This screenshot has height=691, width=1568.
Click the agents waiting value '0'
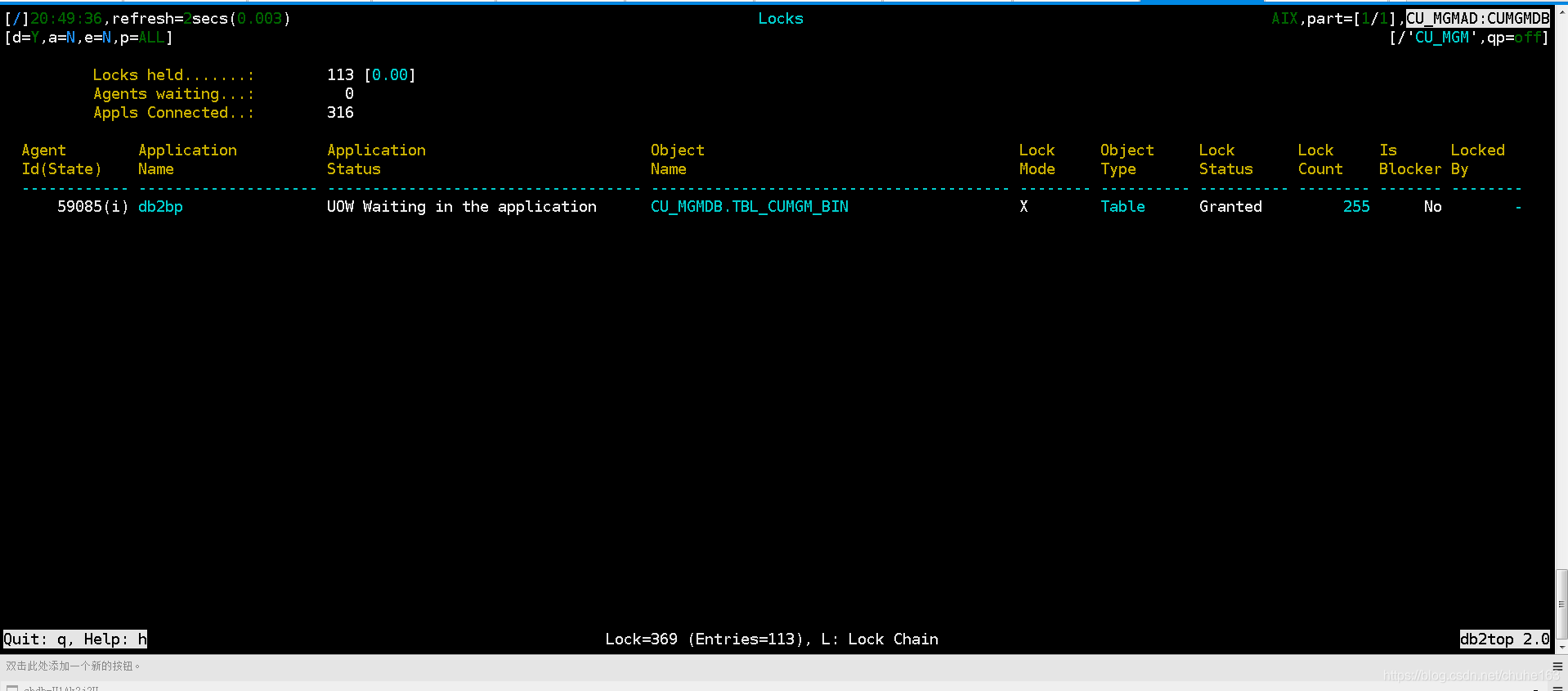click(x=349, y=94)
